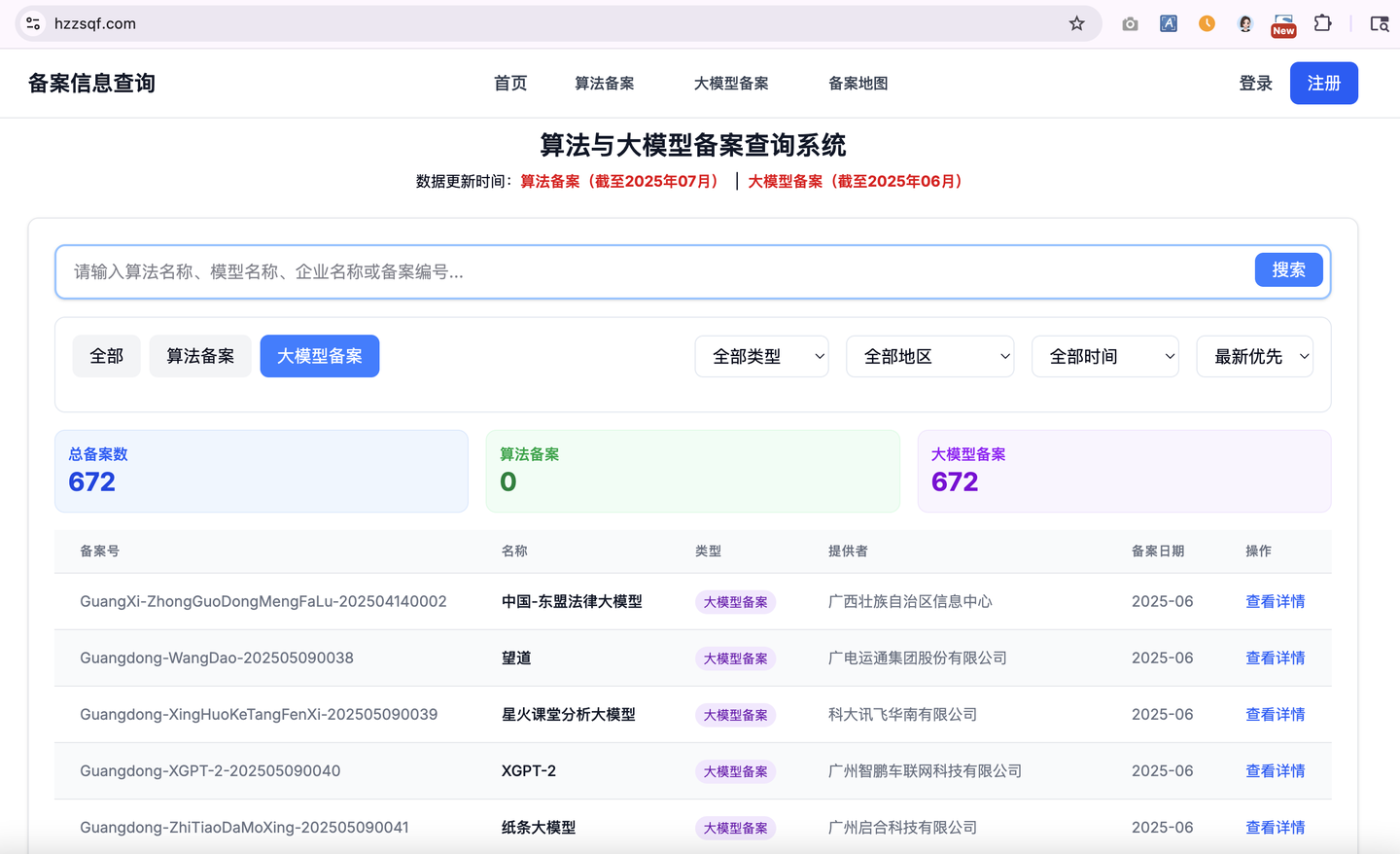This screenshot has height=854, width=1400.
Task: View details for 望道 row
Action: (1275, 658)
